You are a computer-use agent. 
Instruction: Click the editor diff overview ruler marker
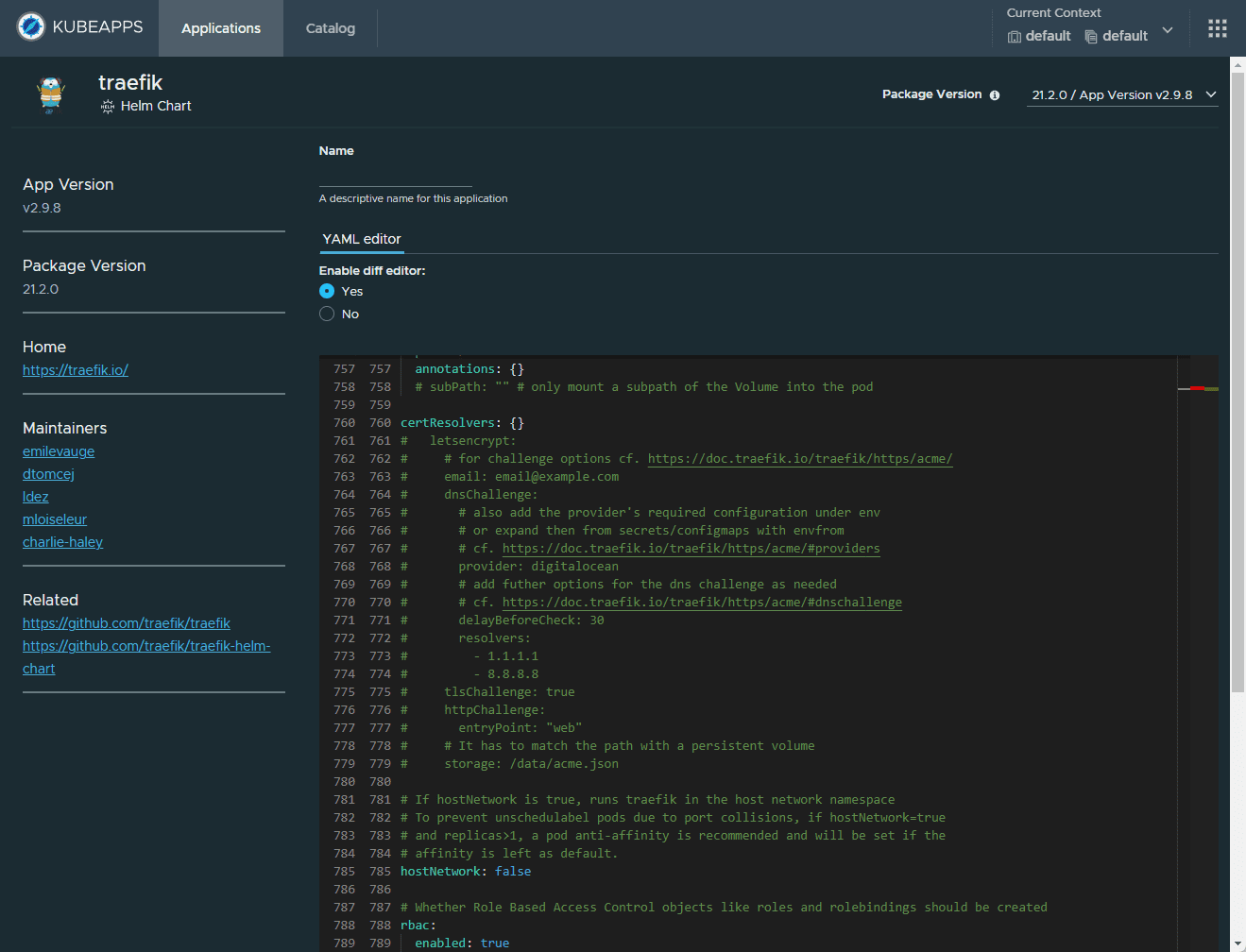(1197, 388)
